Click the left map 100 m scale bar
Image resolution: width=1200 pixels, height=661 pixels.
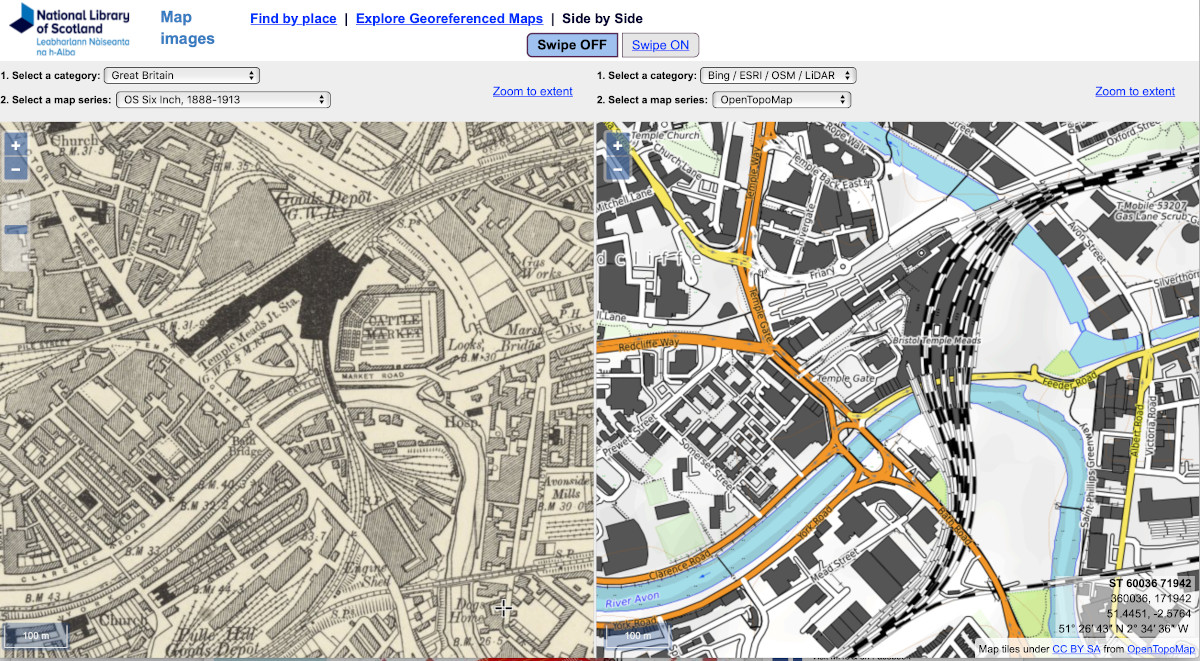(36, 634)
